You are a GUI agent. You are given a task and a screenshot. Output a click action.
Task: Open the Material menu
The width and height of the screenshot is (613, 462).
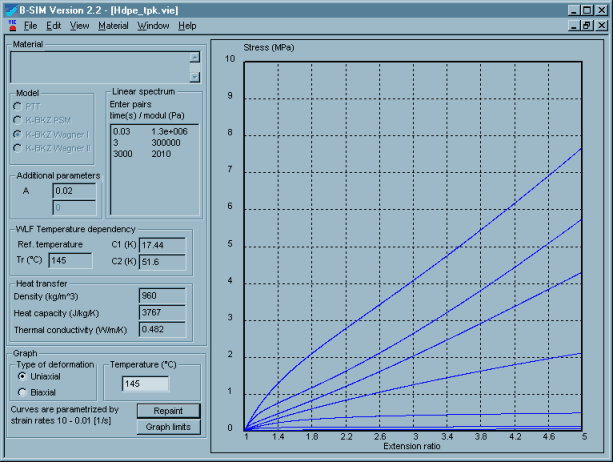[113, 25]
